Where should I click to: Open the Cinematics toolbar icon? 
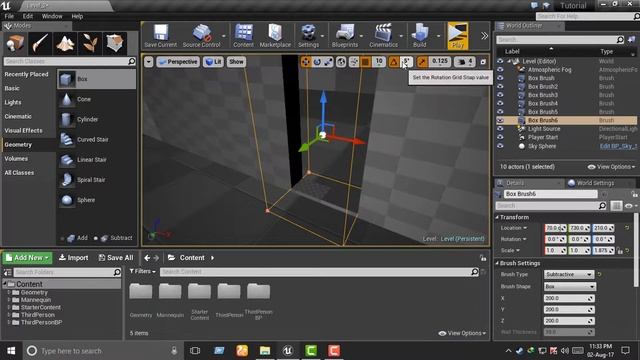pyautogui.click(x=383, y=36)
